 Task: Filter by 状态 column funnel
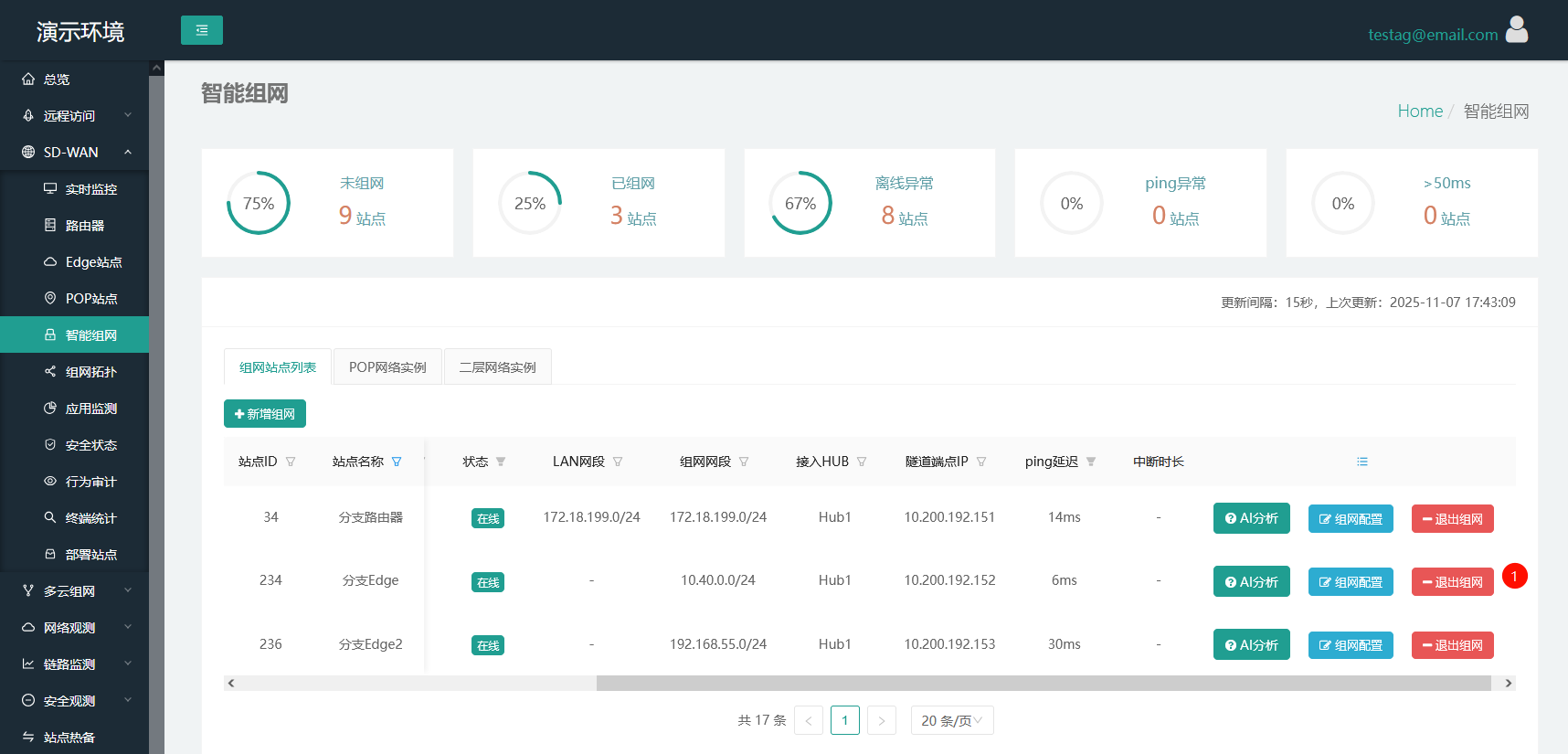tap(501, 462)
